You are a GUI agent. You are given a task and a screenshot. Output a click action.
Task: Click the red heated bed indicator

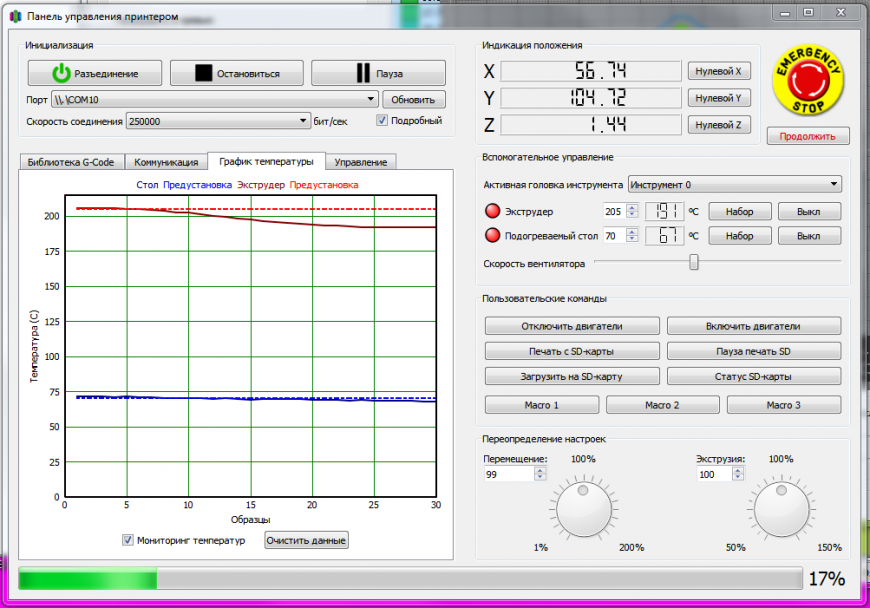[492, 235]
